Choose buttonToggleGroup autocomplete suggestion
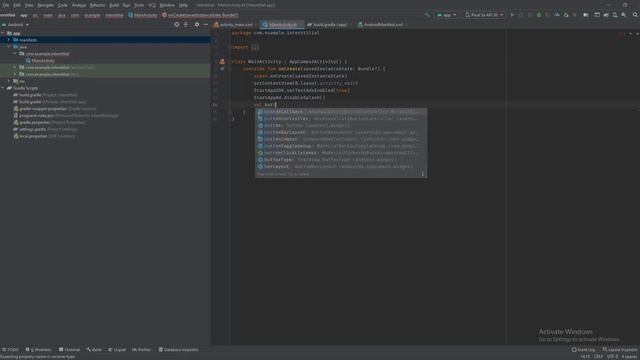 point(341,146)
